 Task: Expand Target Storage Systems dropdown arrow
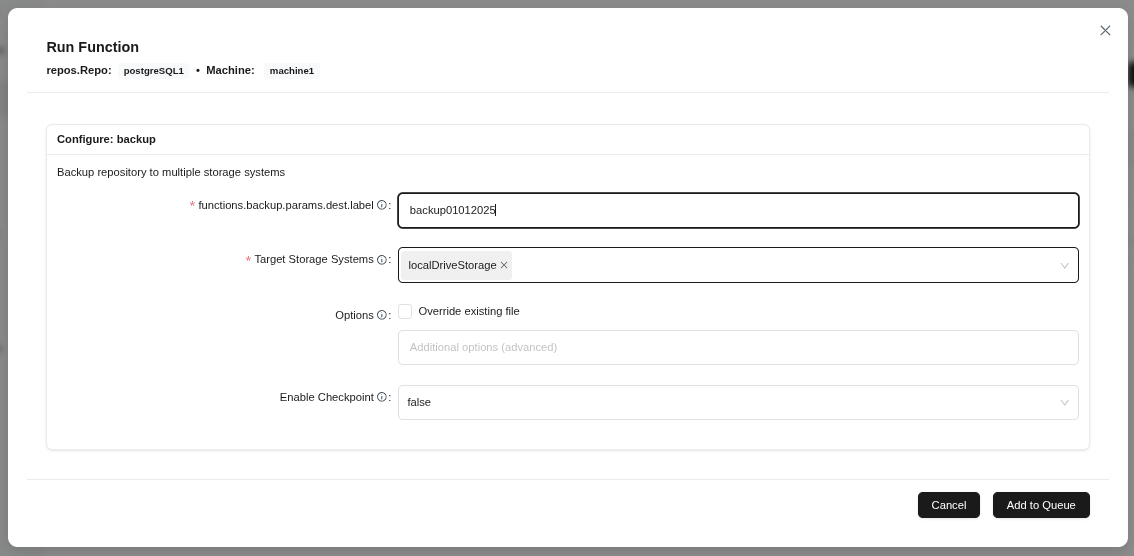pos(1064,266)
